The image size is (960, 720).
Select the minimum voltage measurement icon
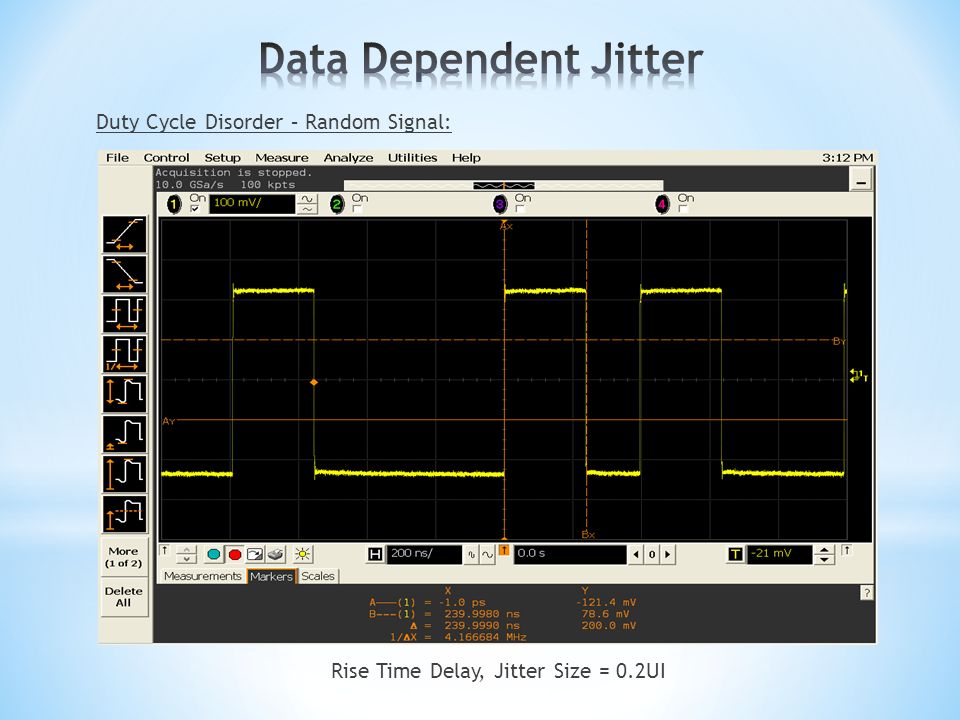coord(124,433)
